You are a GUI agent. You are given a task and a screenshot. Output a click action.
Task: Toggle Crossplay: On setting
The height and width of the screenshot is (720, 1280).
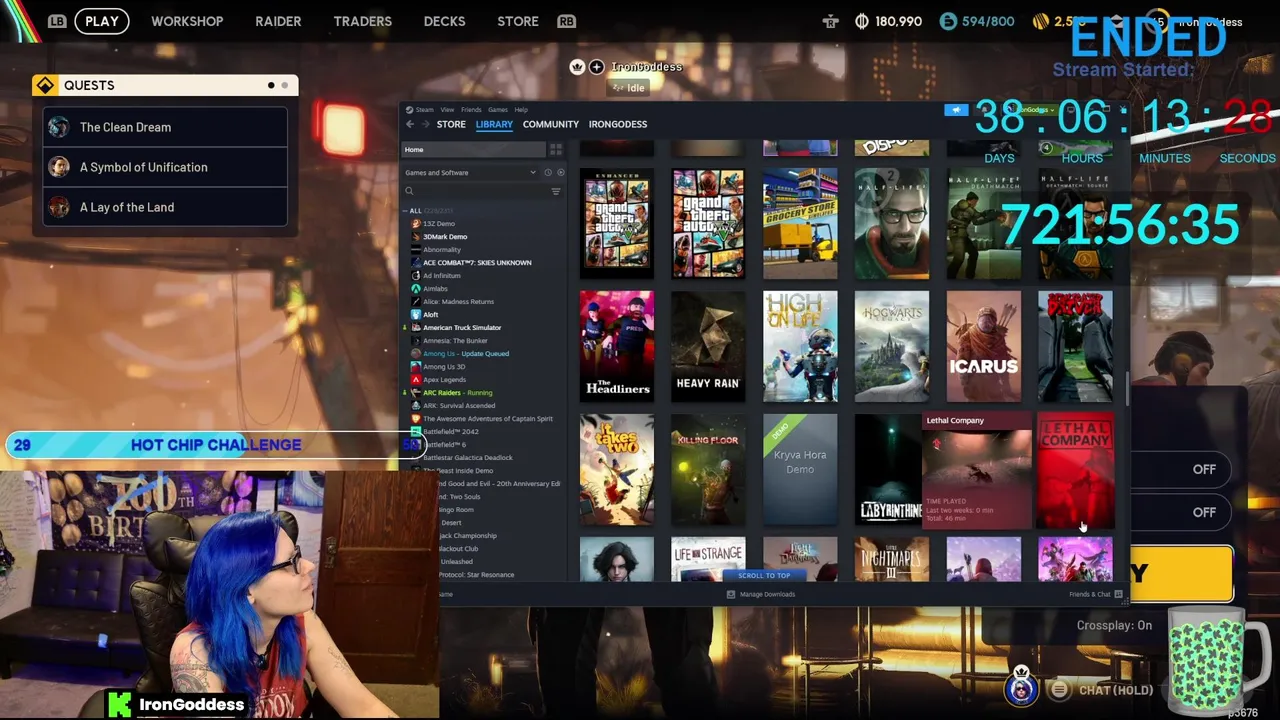1114,626
